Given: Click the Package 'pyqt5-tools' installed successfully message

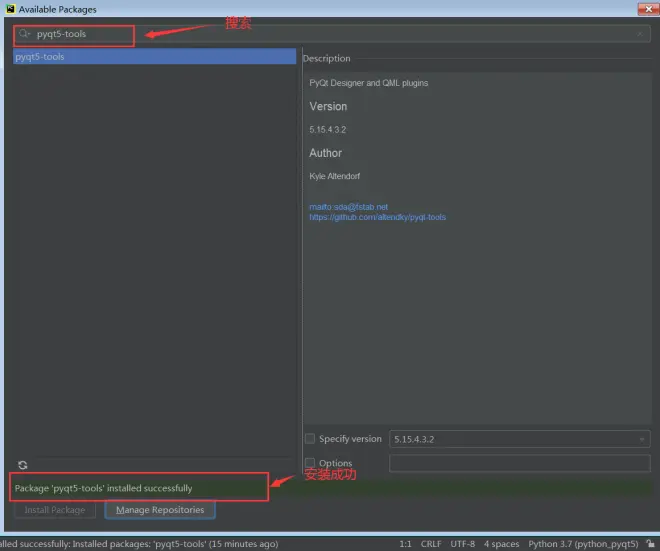Looking at the screenshot, I should pos(104,488).
